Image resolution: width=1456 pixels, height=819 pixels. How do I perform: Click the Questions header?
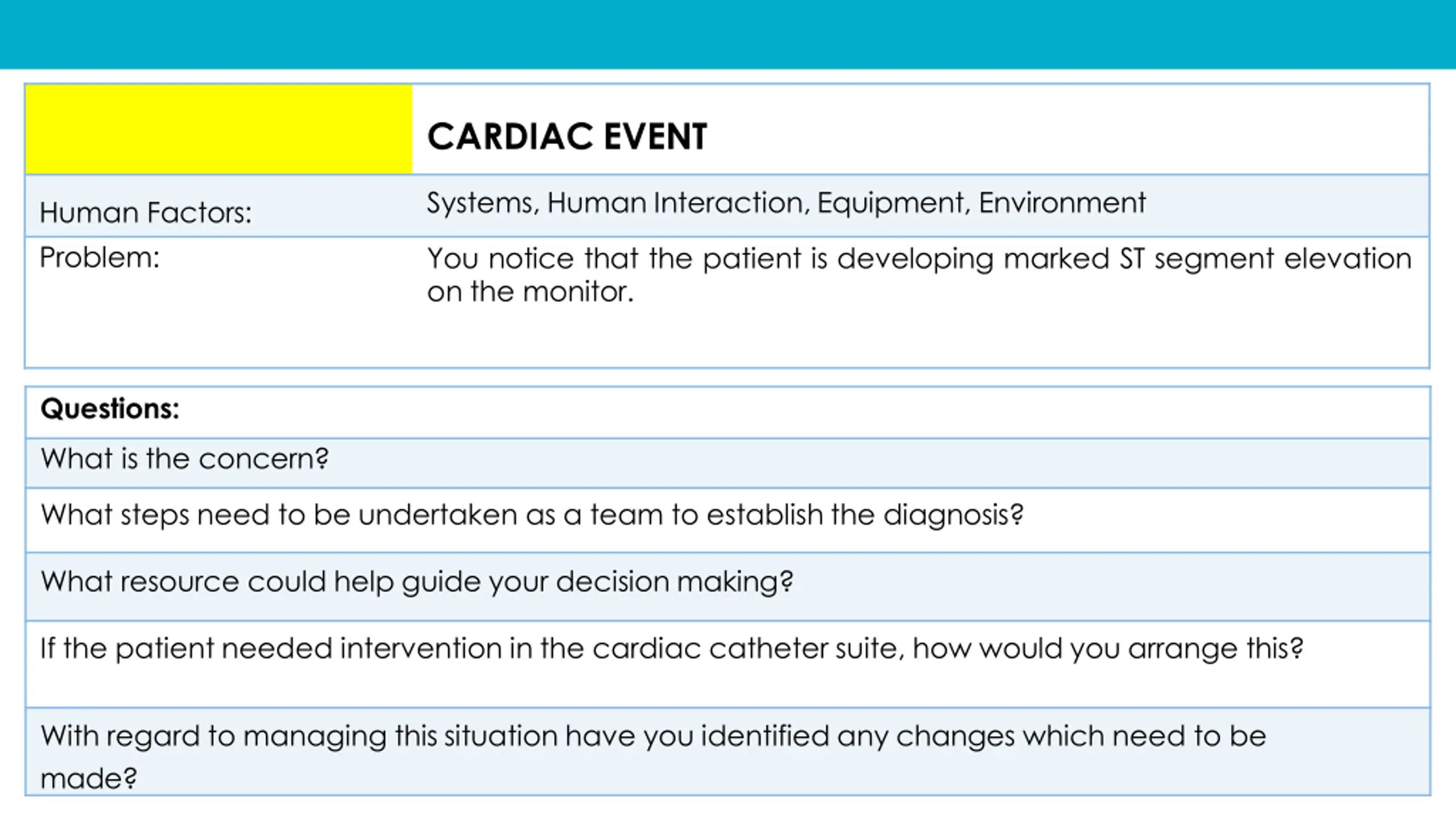[110, 408]
